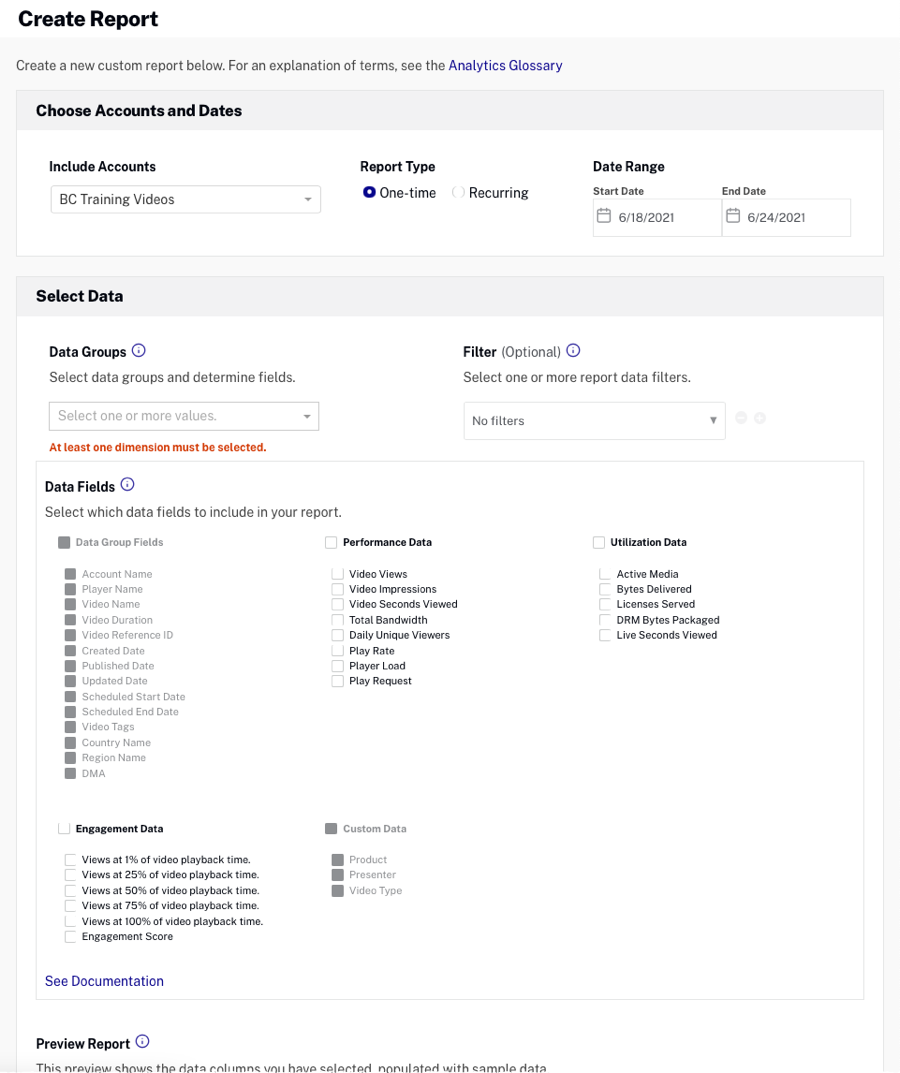Image resolution: width=900 pixels, height=1073 pixels.
Task: Open the No filters dropdown
Action: tap(594, 420)
